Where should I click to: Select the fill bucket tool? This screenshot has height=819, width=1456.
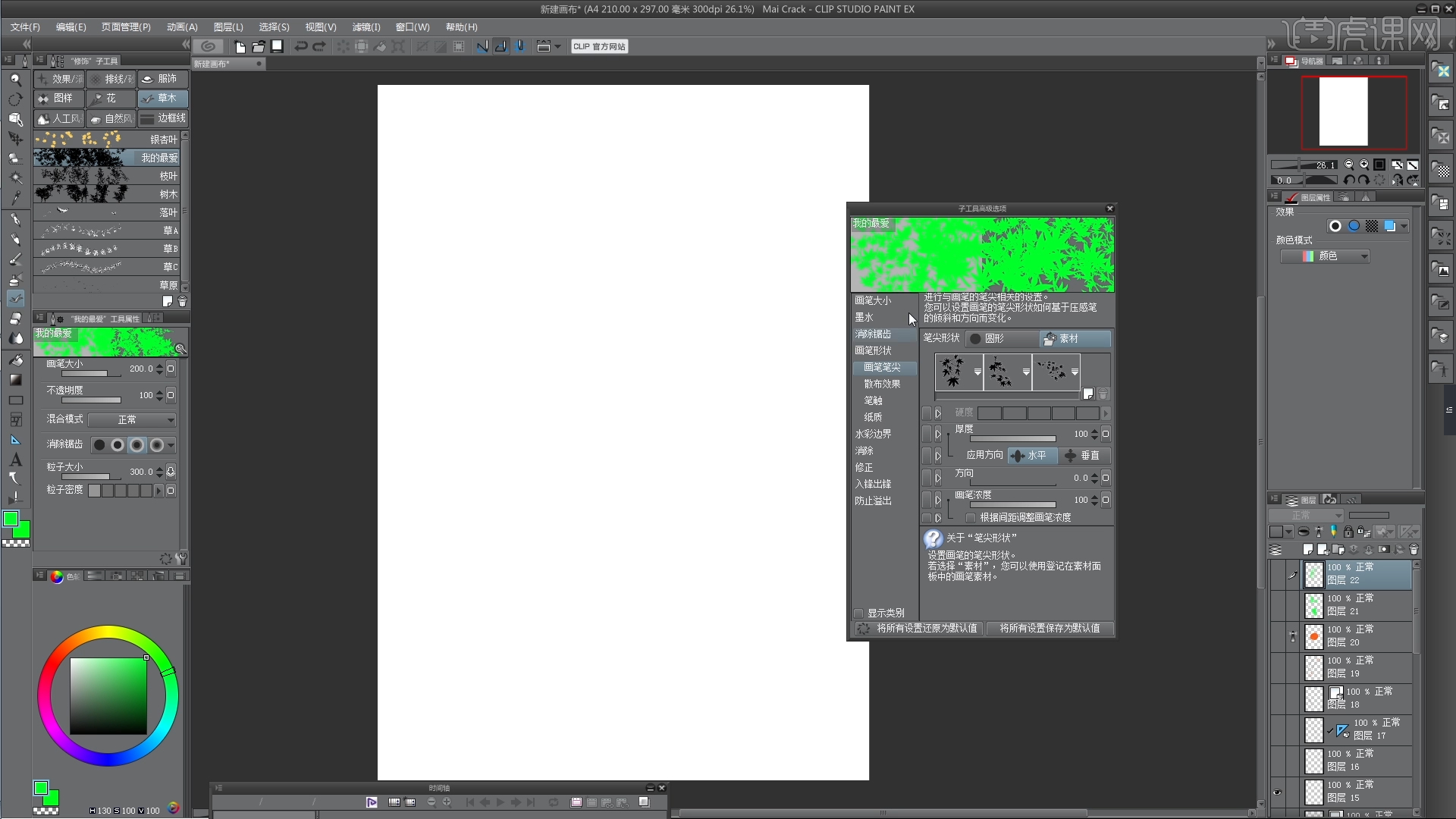click(15, 360)
